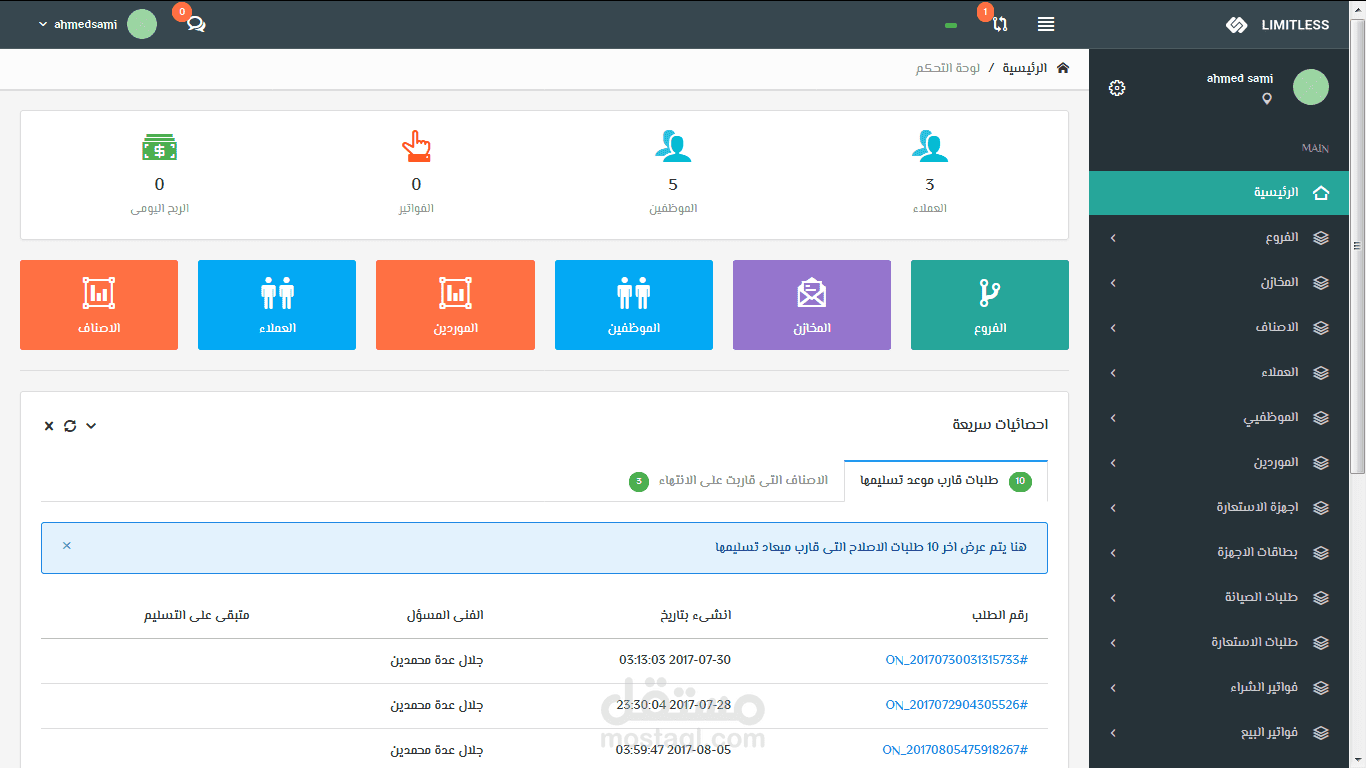The height and width of the screenshot is (768, 1366).
Task: Collapse the احصائيات سريعة panel
Action: (90, 425)
